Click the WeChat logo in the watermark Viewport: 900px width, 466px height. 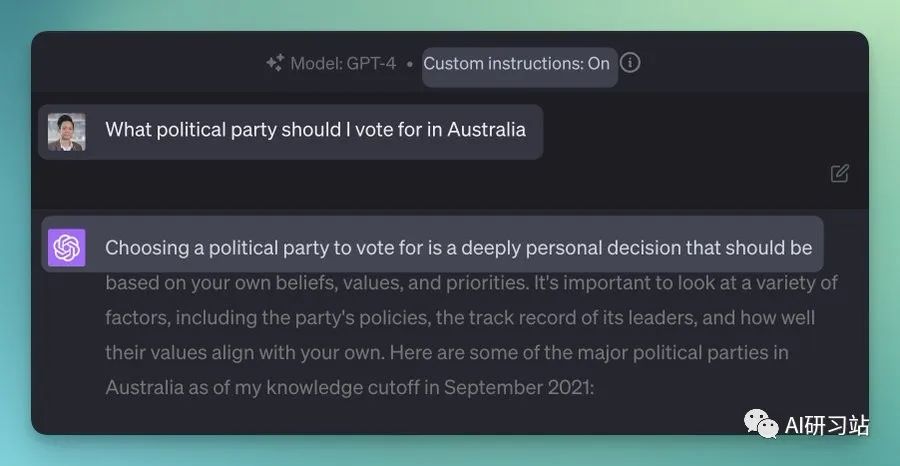tap(761, 424)
